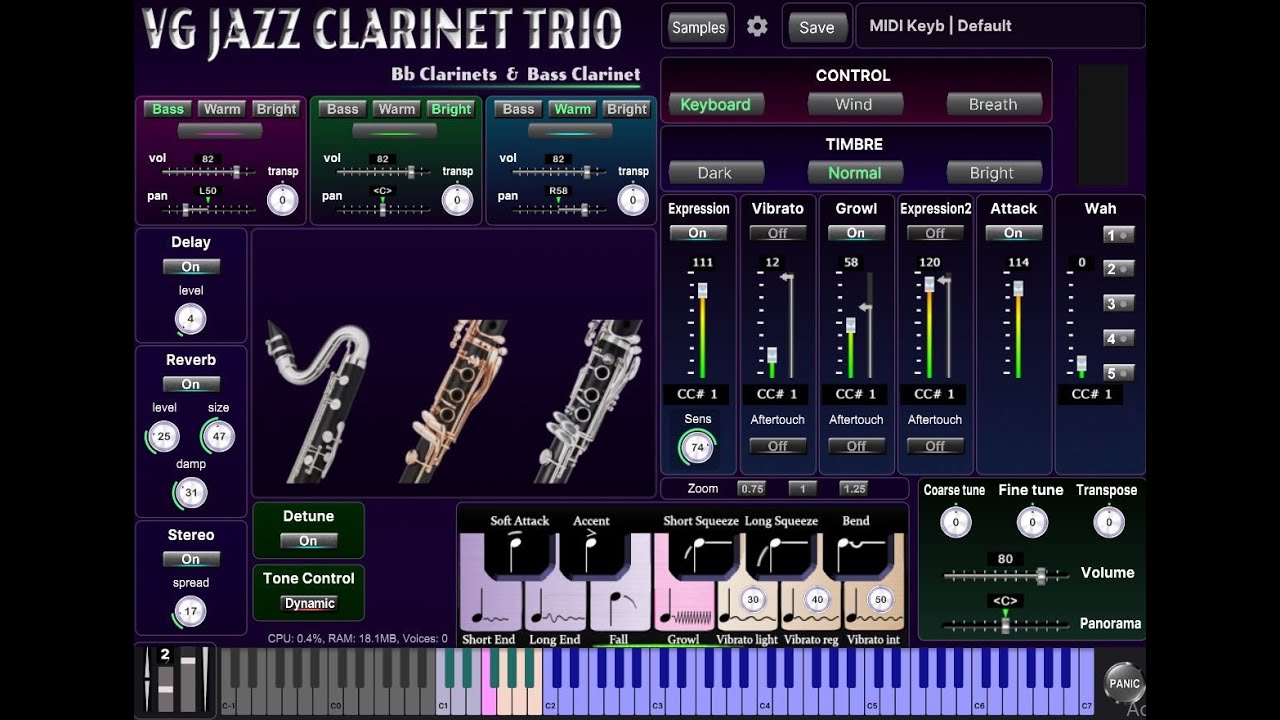Toggle the Reverb On switch
Viewport: 1280px width, 720px height.
point(191,384)
